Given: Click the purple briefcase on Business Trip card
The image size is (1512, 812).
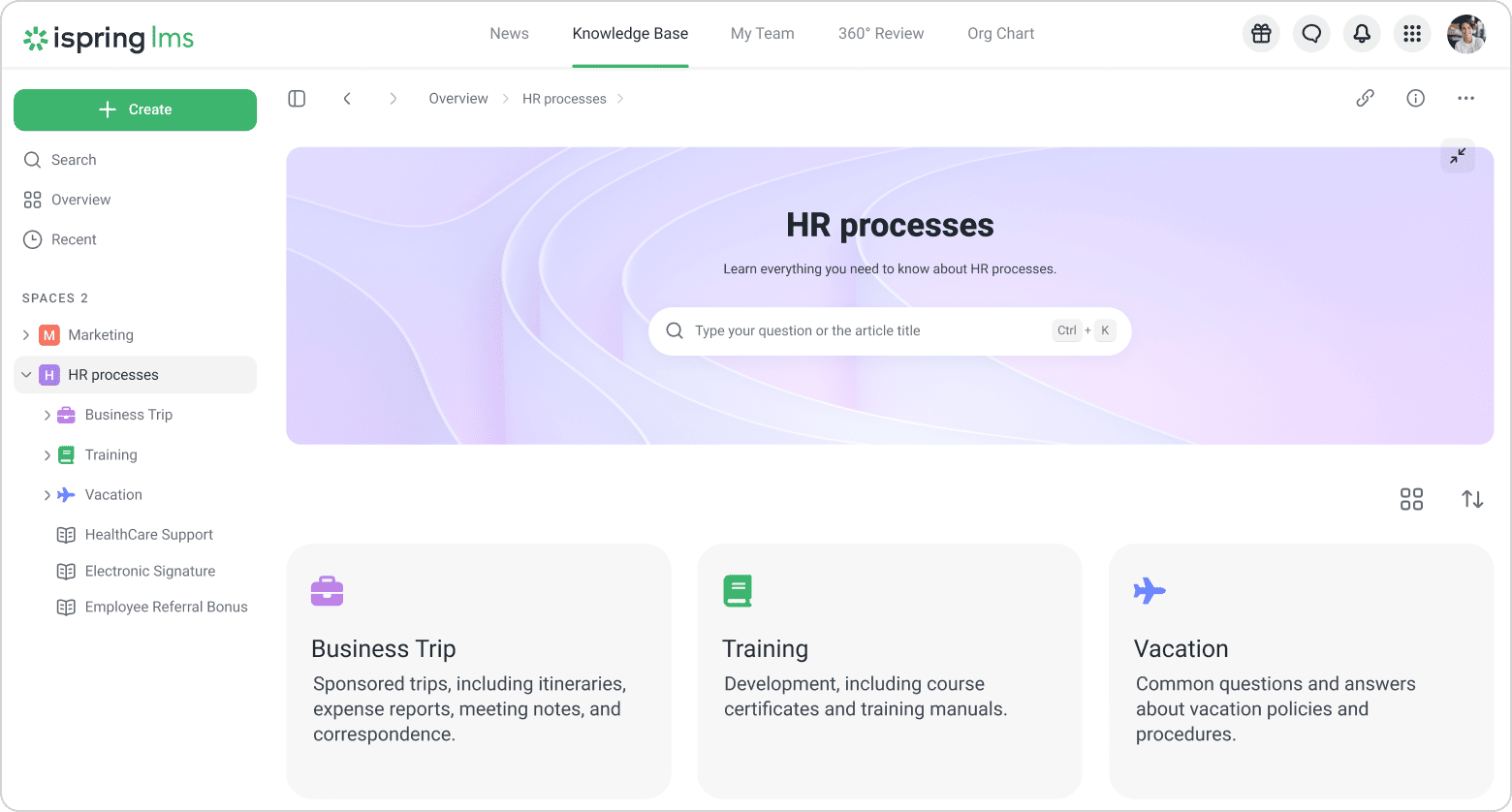Looking at the screenshot, I should pos(327,591).
